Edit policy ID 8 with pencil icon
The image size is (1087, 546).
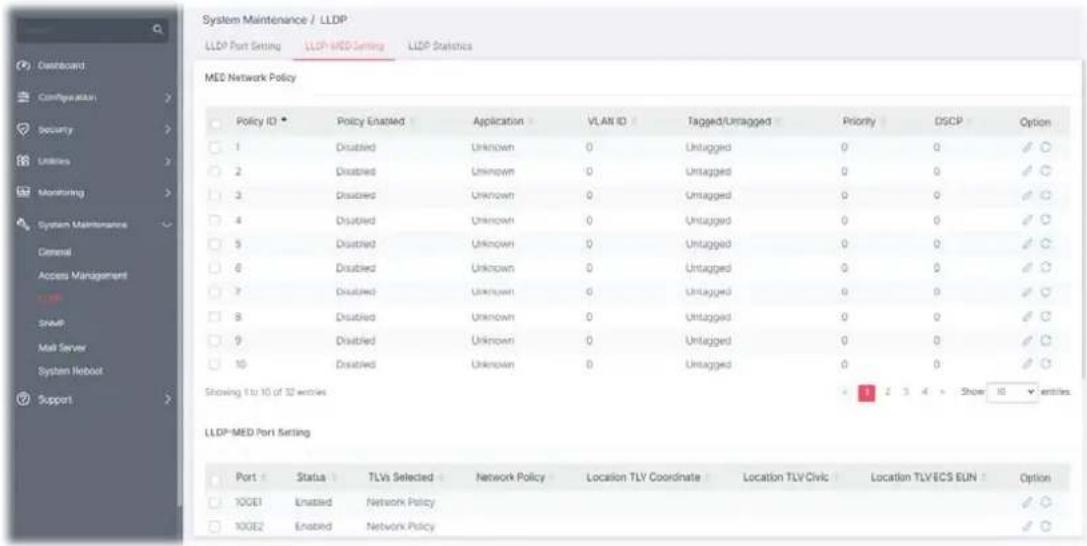pos(1029,317)
